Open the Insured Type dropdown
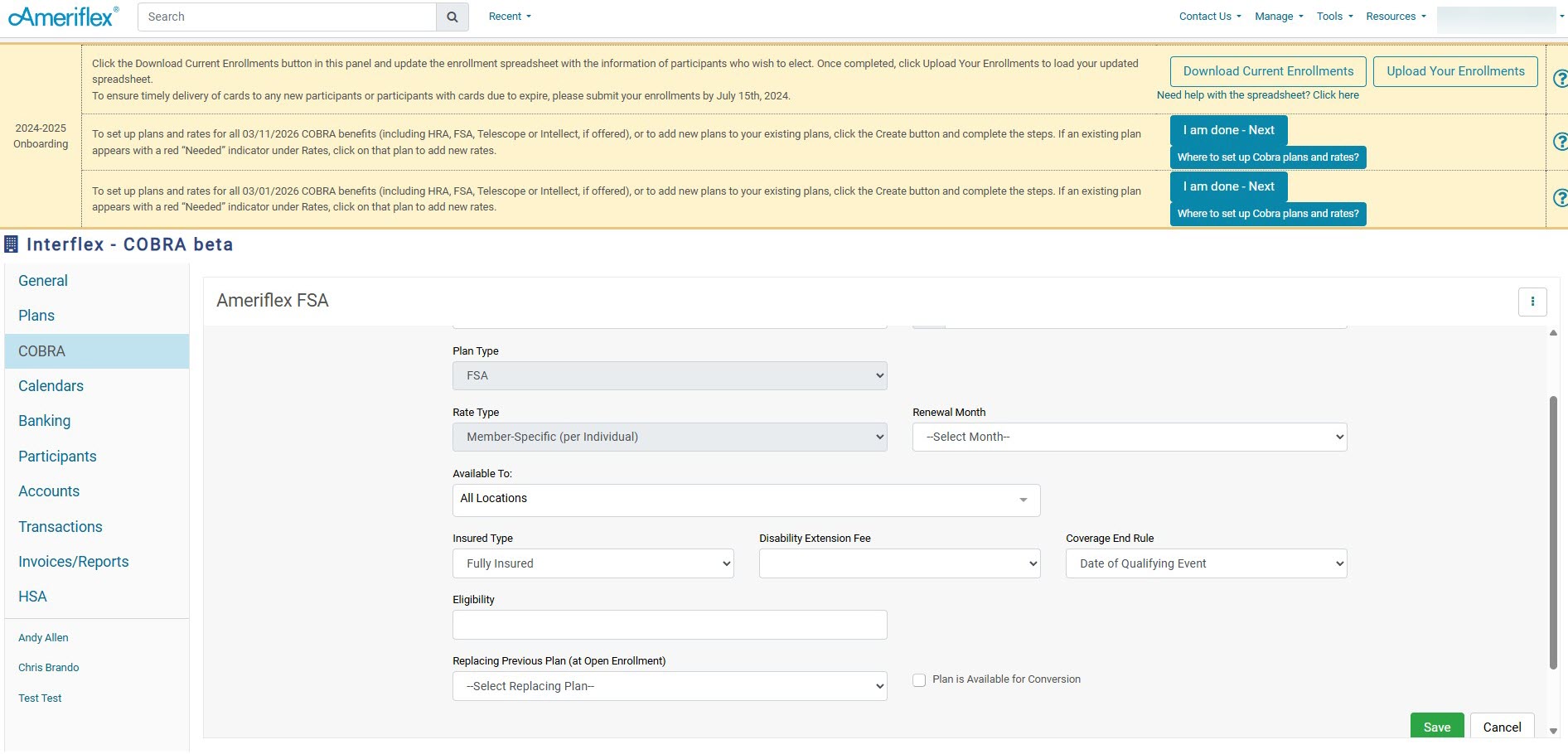 593,563
